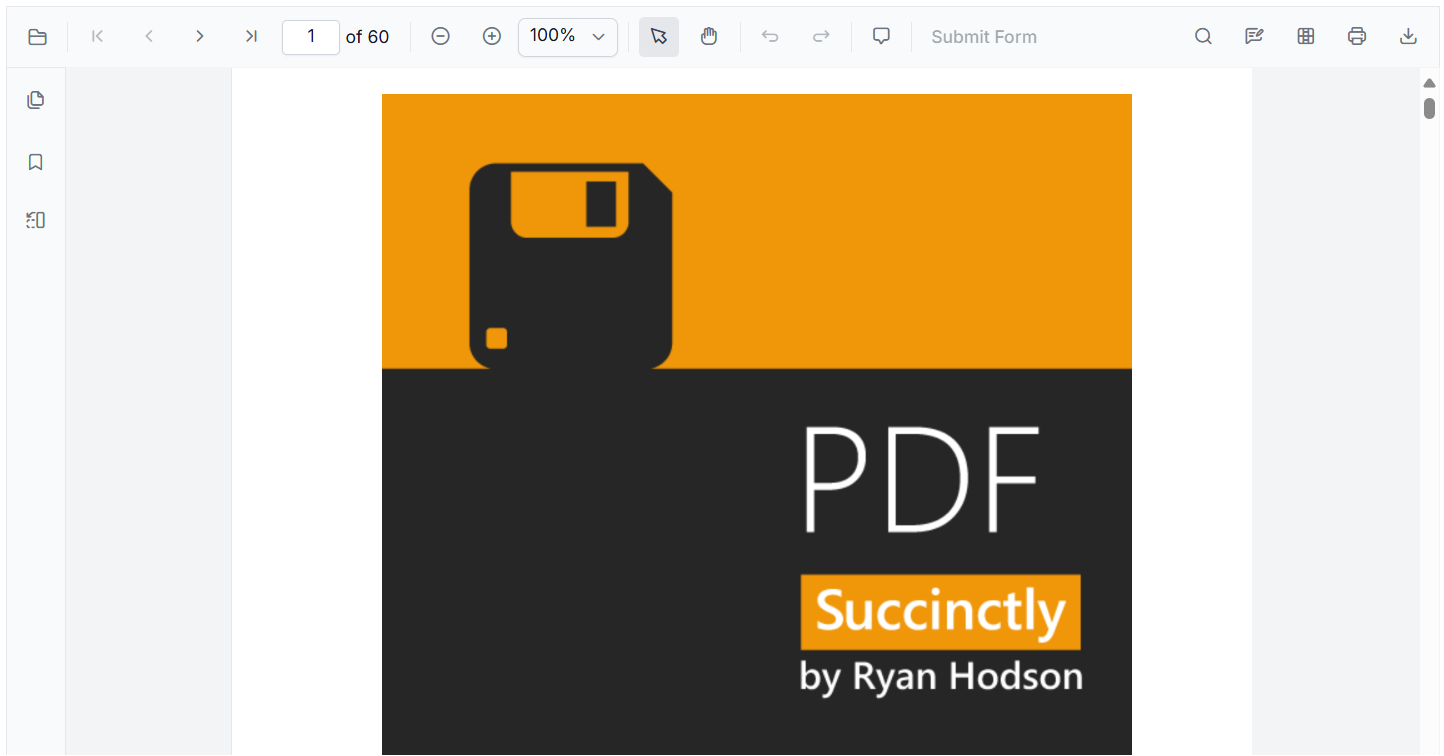The height and width of the screenshot is (756, 1444).
Task: Jump to the last page
Action: pyautogui.click(x=251, y=37)
